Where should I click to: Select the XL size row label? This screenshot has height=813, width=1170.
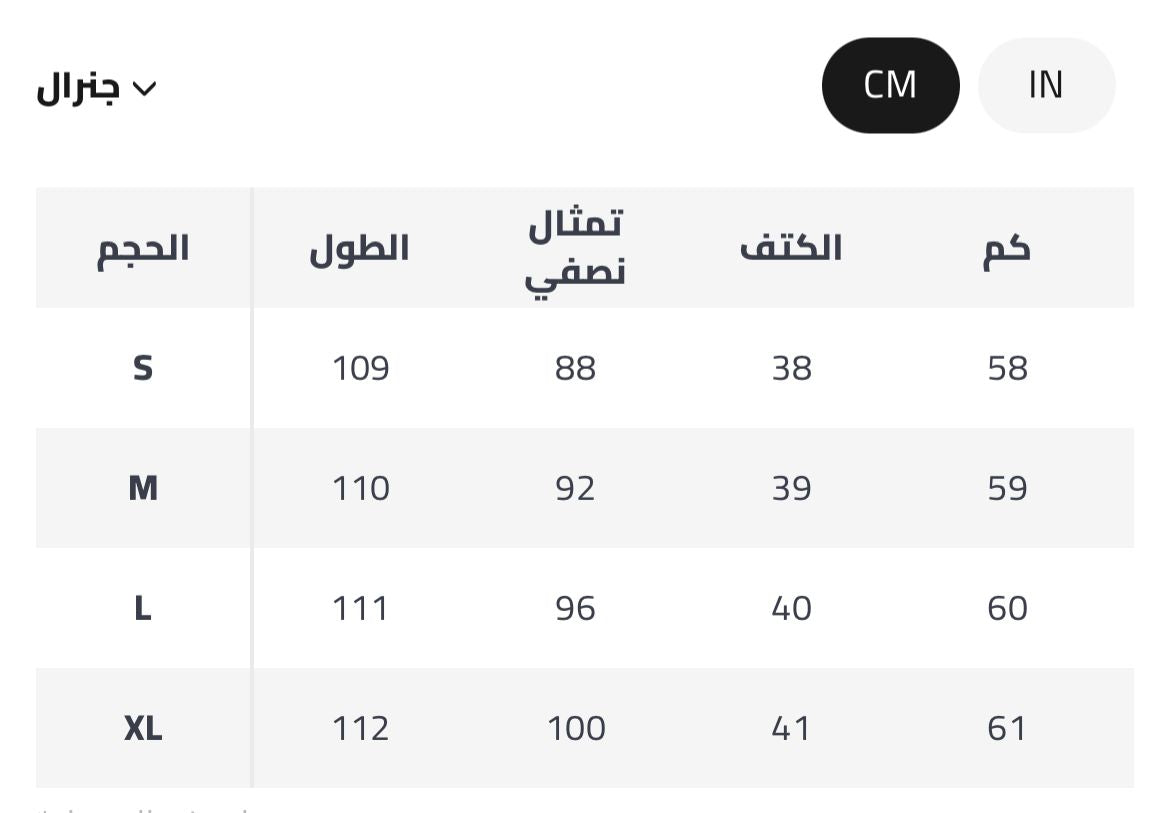pos(143,728)
